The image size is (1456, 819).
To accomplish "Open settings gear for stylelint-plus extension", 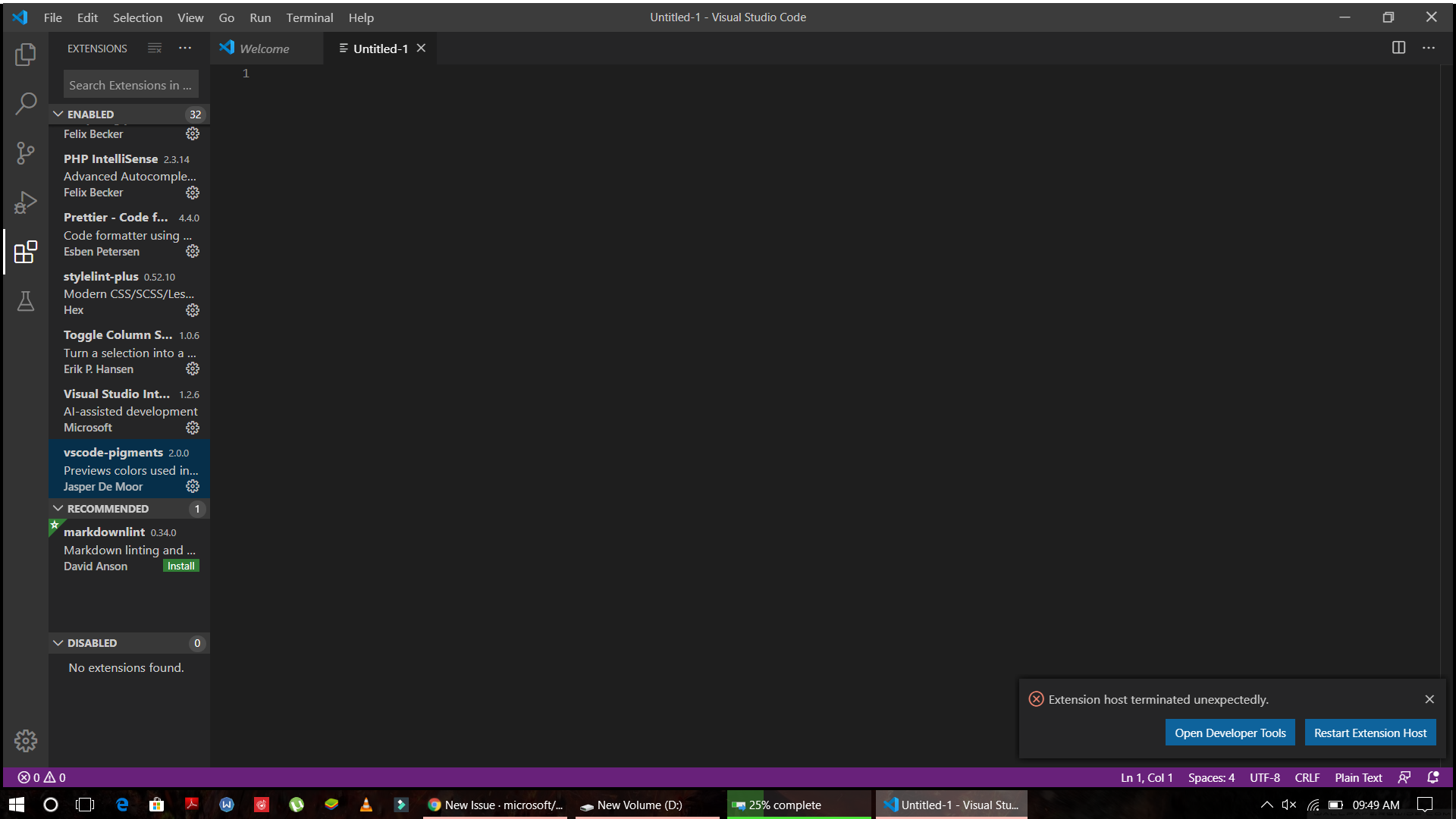I will tap(193, 310).
